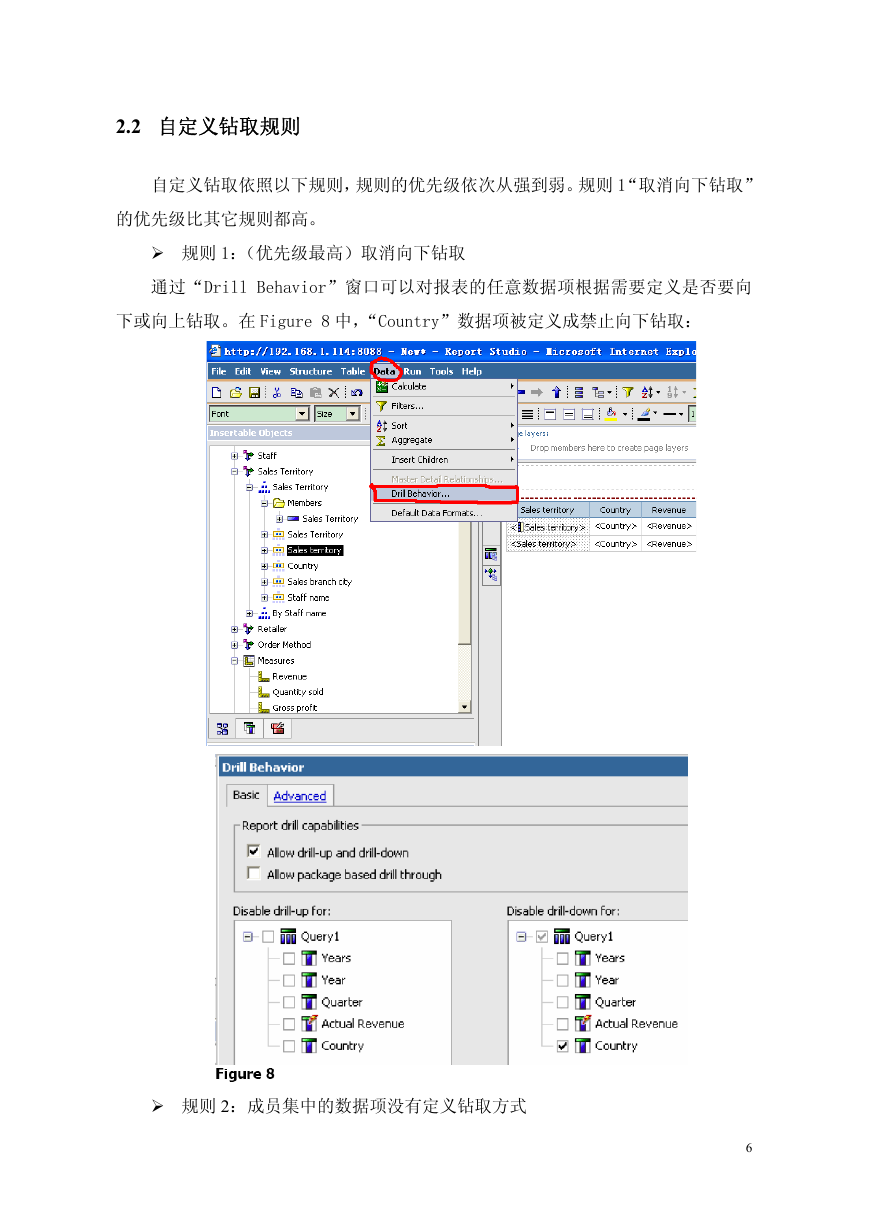Expand the By Staff name hierarchy

pyautogui.click(x=250, y=614)
